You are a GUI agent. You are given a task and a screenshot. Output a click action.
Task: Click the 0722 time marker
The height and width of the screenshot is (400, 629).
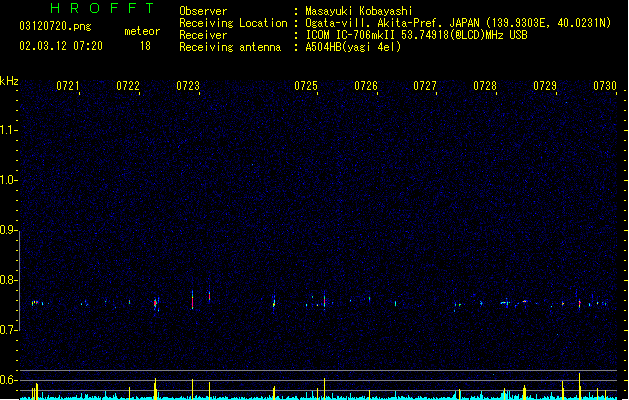(x=128, y=85)
